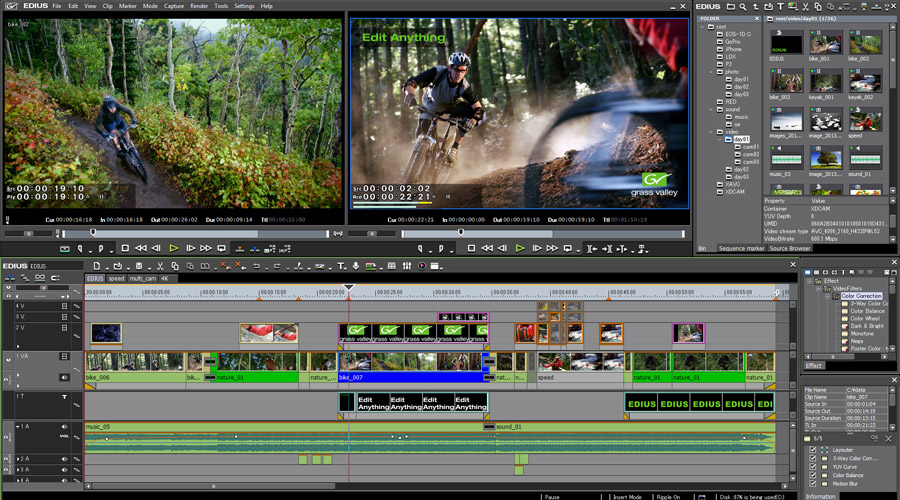Collapse the video folder in bin tree
Screen dimensions: 900x500
tap(712, 131)
